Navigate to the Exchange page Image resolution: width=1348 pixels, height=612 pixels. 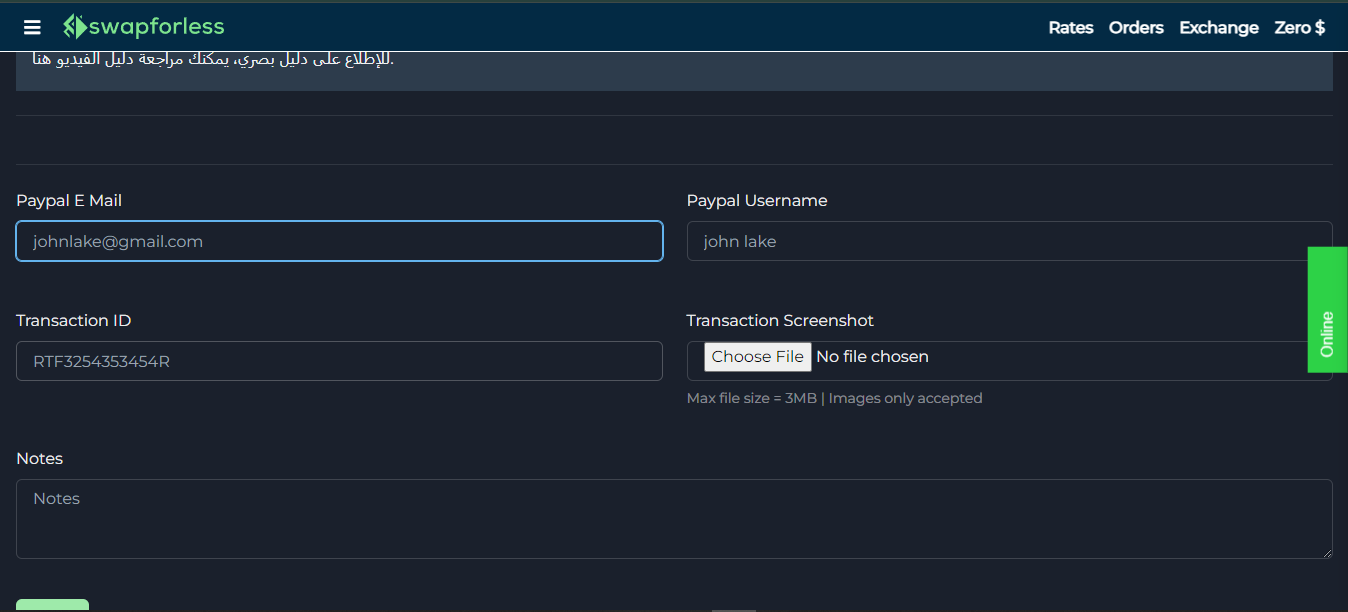click(x=1218, y=28)
